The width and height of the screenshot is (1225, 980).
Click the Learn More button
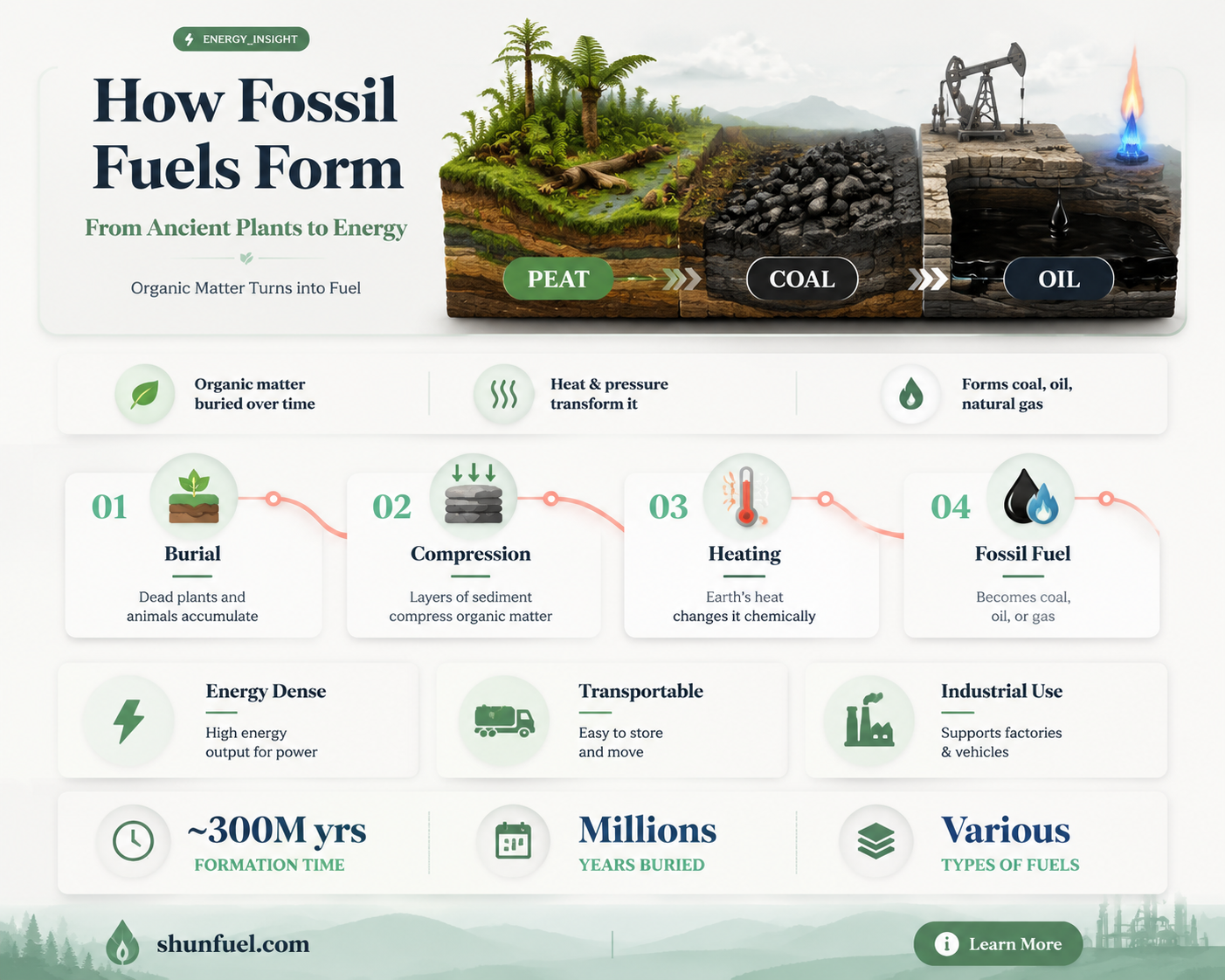pos(998,944)
